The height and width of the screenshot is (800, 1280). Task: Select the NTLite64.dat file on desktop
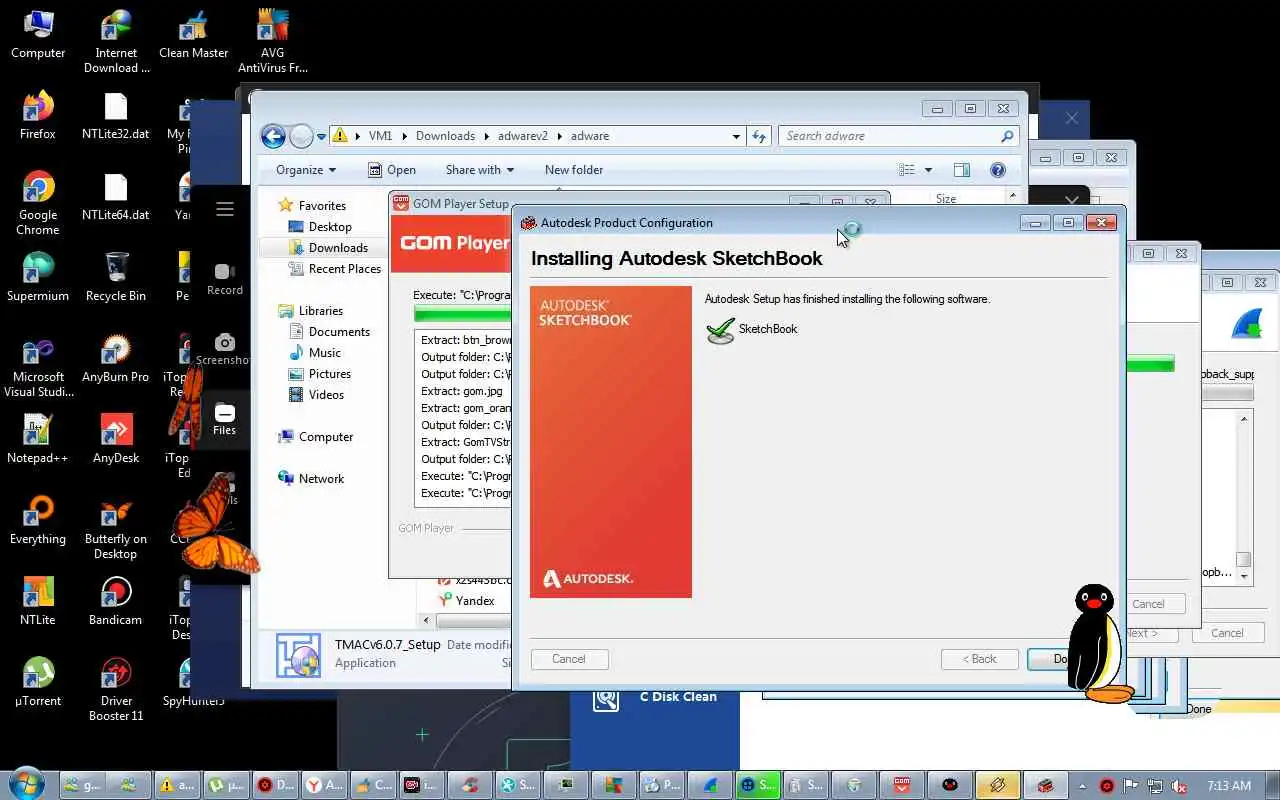pos(116,197)
